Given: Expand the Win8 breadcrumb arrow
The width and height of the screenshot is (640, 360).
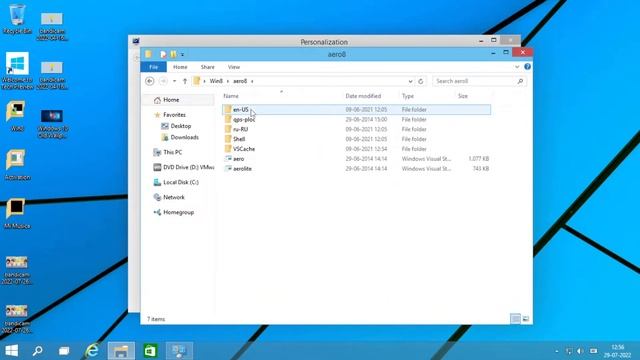Looking at the screenshot, I should 228,81.
